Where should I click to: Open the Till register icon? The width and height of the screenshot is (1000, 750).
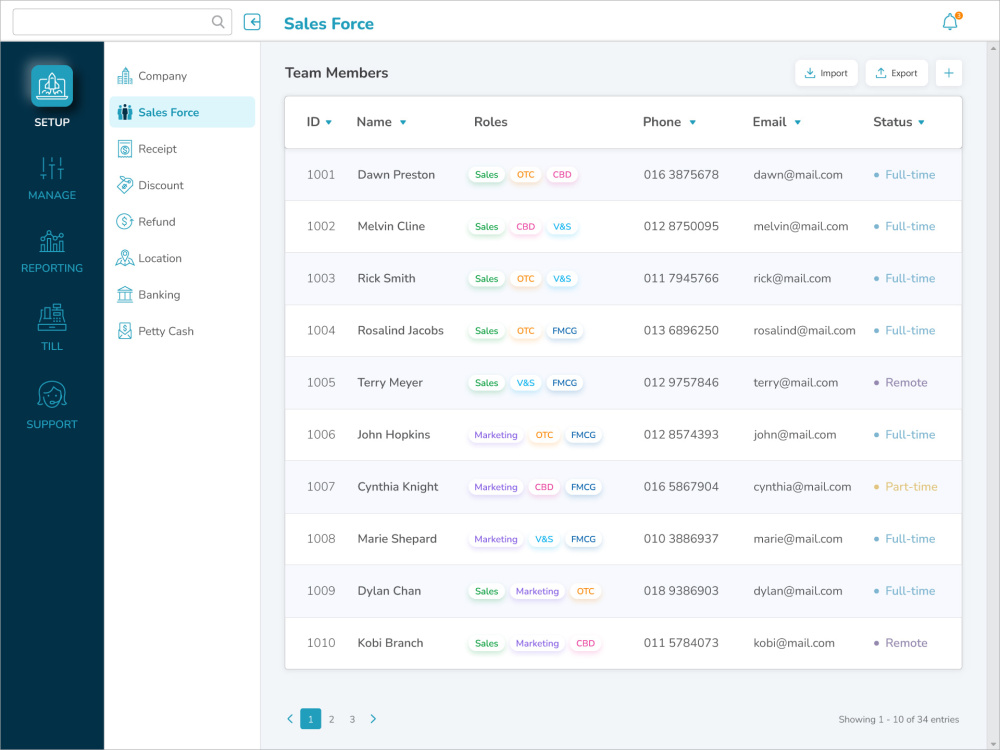51,318
